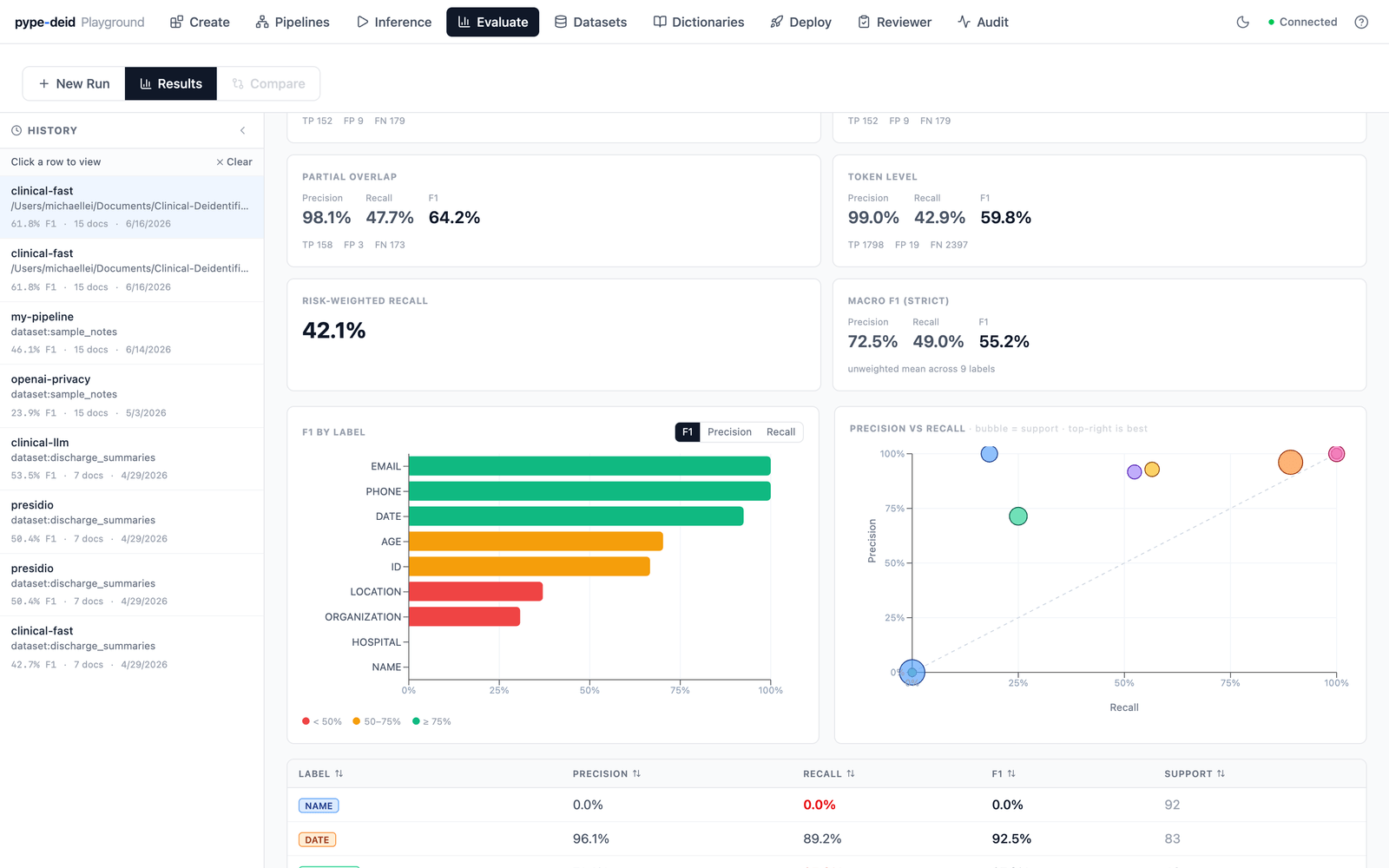Sort table by Support column arrows
This screenshot has height=868, width=1389.
click(1221, 773)
